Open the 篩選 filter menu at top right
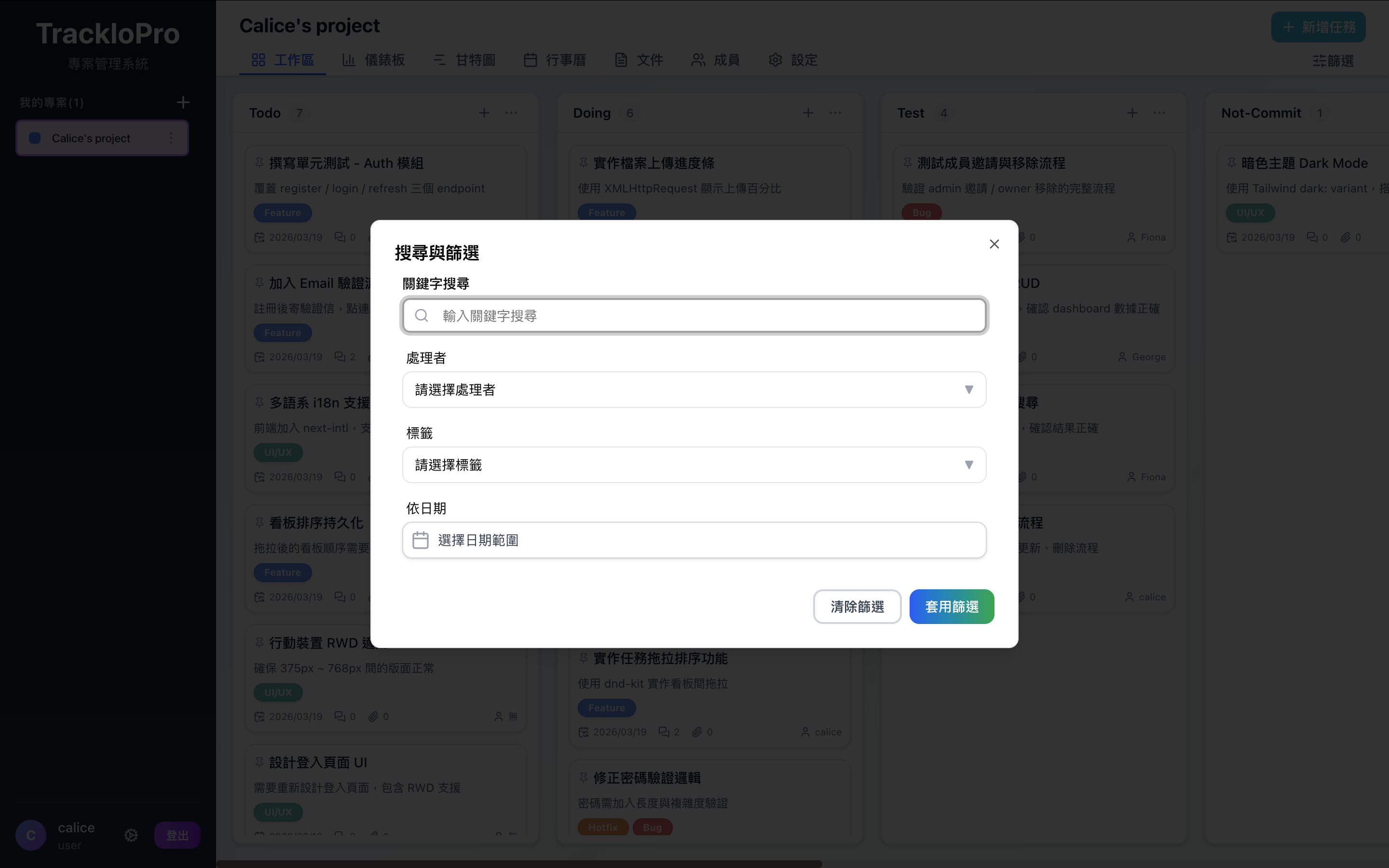 click(x=1333, y=61)
